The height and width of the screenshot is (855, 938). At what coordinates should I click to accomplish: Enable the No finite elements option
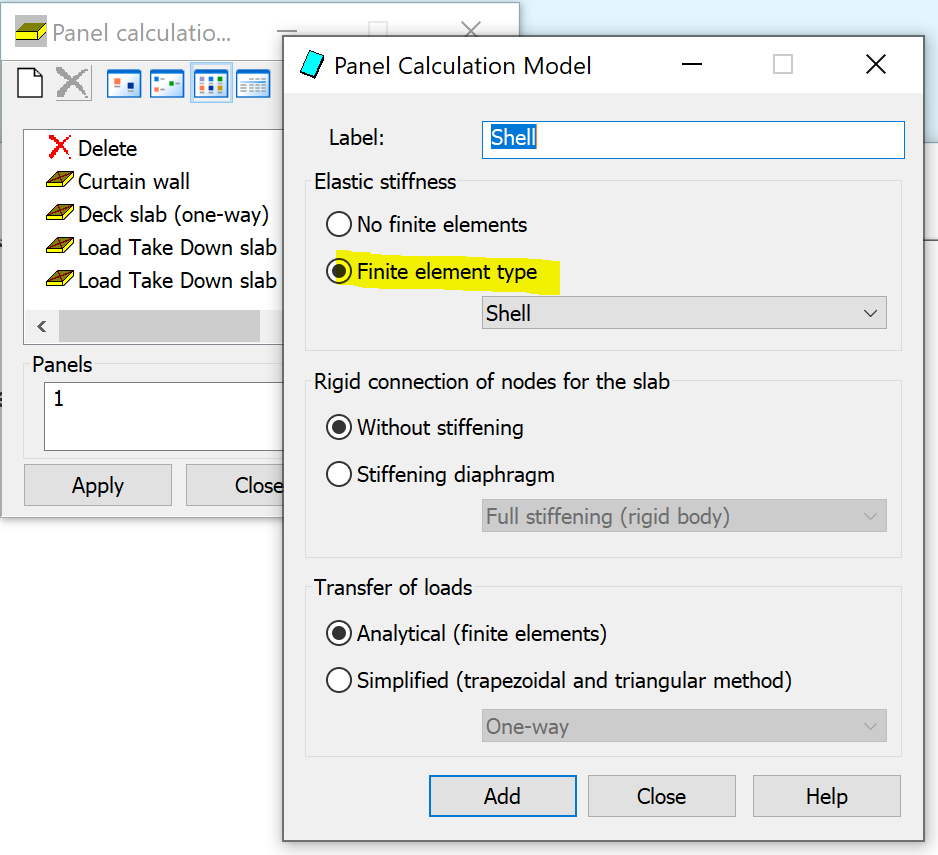[339, 225]
